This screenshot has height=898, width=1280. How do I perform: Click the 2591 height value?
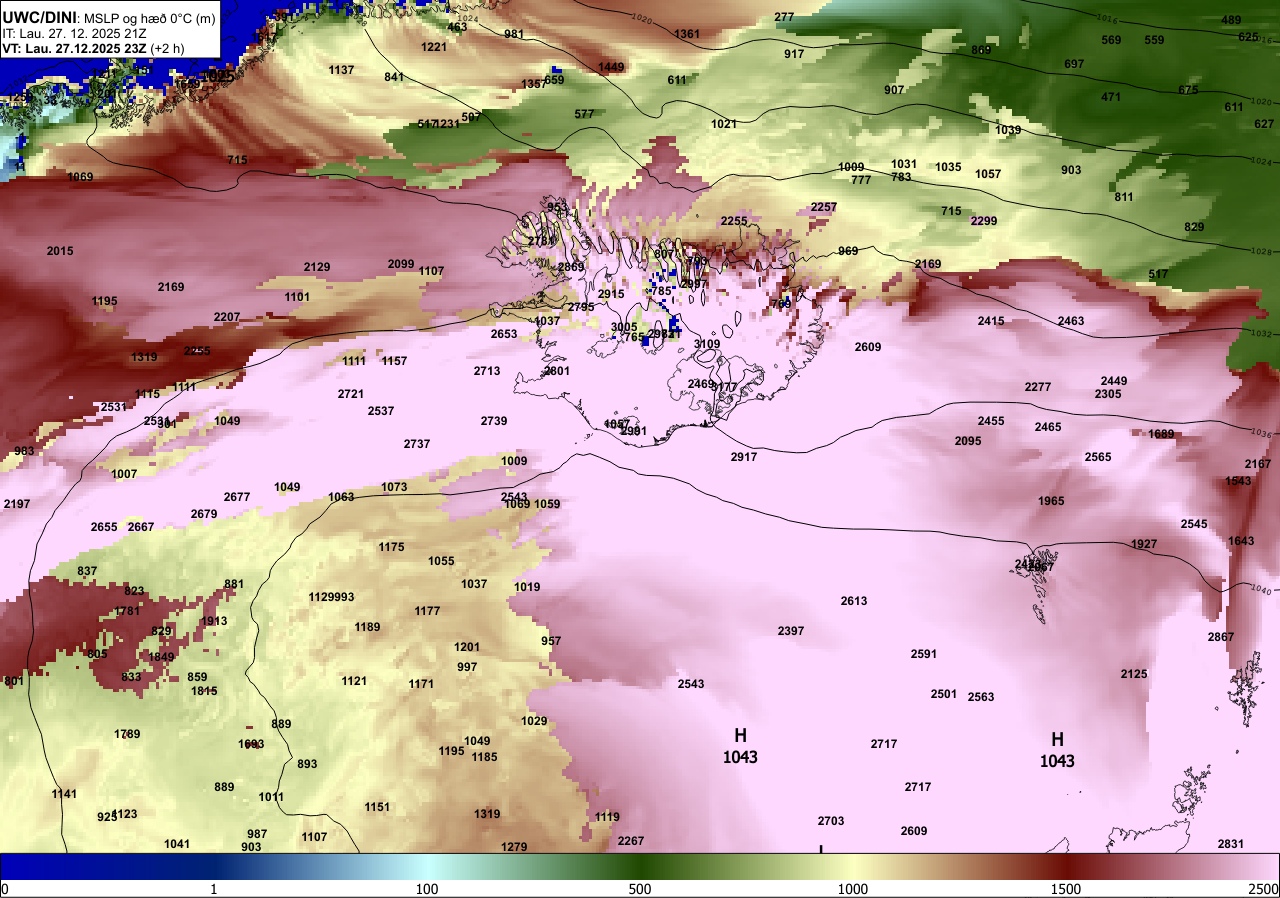pos(924,654)
